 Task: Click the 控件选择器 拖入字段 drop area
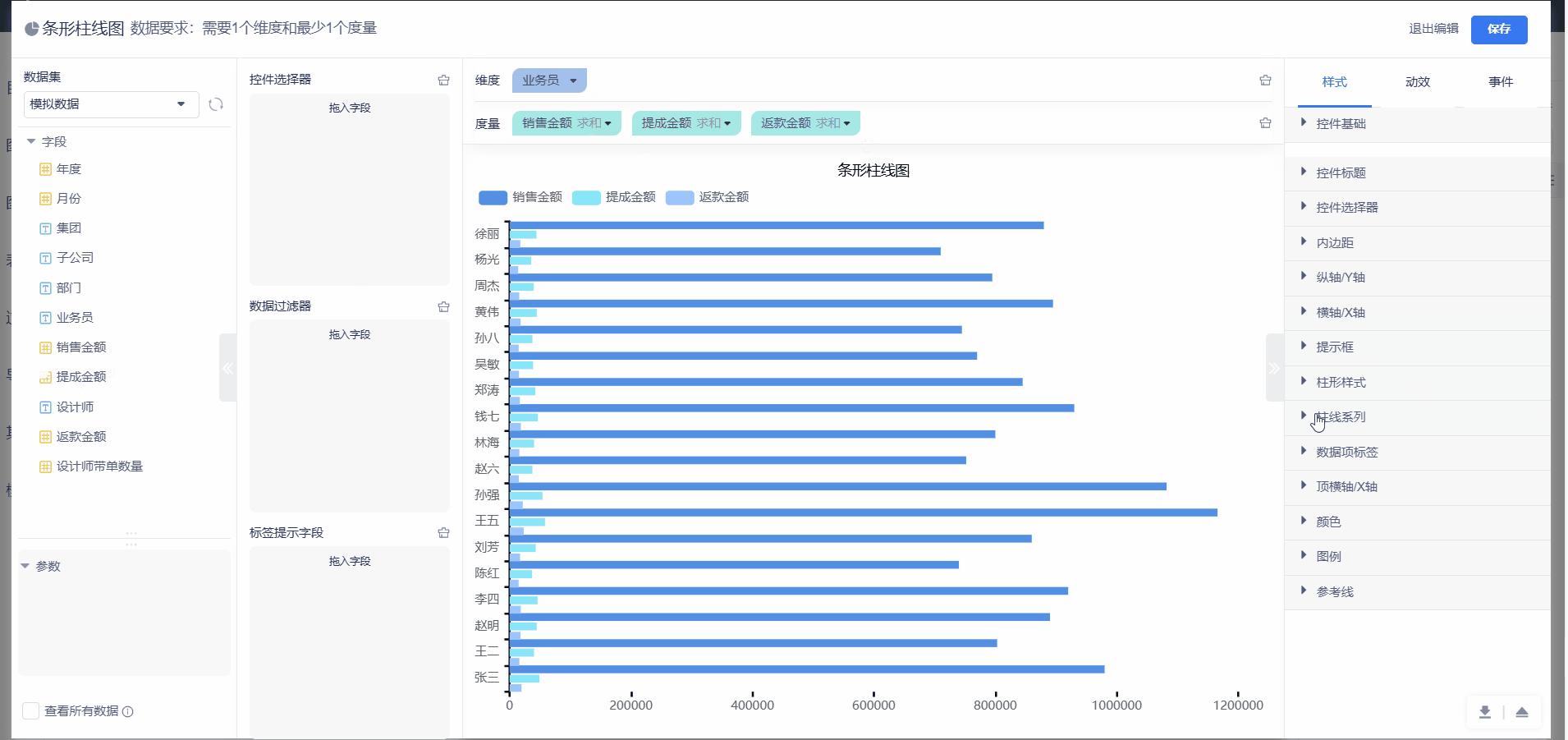pyautogui.click(x=350, y=190)
